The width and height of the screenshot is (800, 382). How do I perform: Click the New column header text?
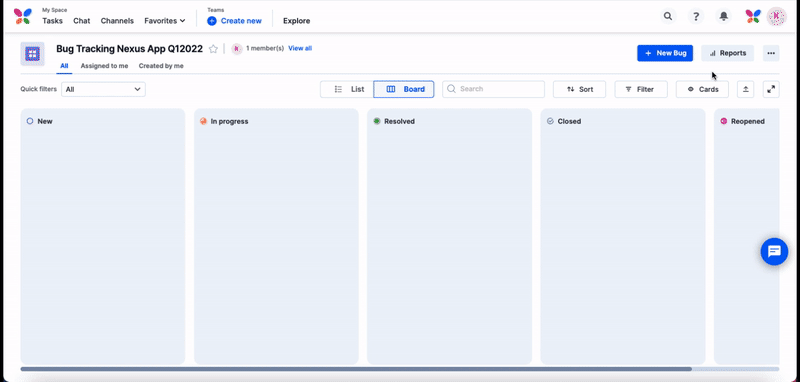tap(45, 121)
